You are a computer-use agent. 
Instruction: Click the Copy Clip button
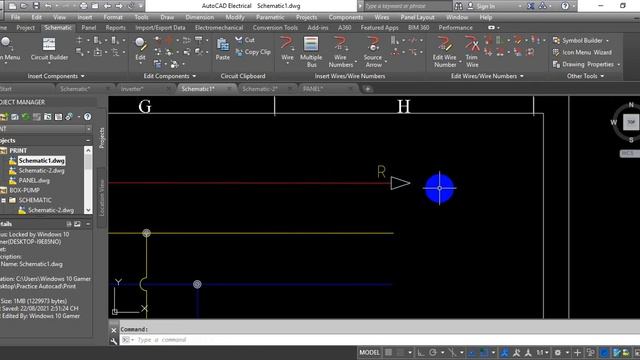(x=253, y=52)
